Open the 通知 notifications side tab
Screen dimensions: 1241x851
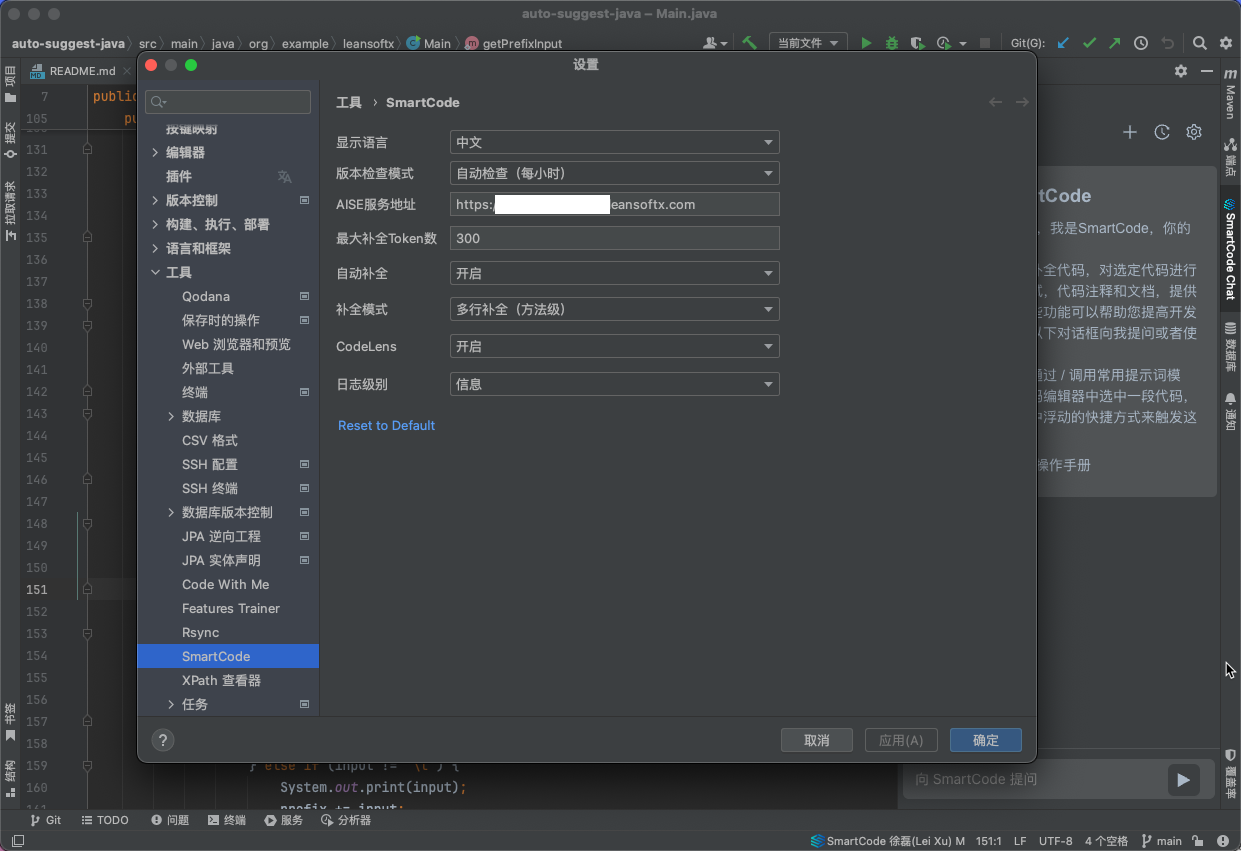click(1230, 411)
